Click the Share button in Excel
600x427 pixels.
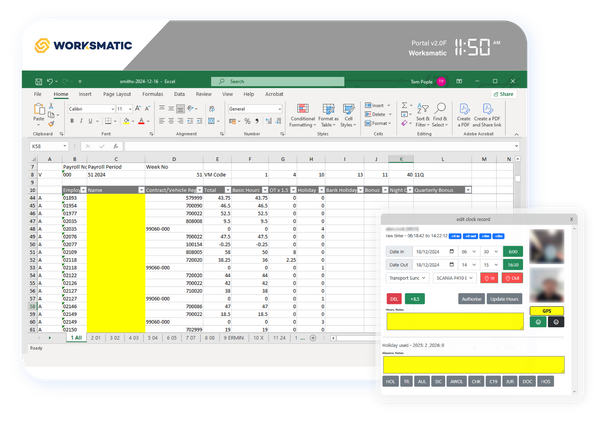(504, 94)
